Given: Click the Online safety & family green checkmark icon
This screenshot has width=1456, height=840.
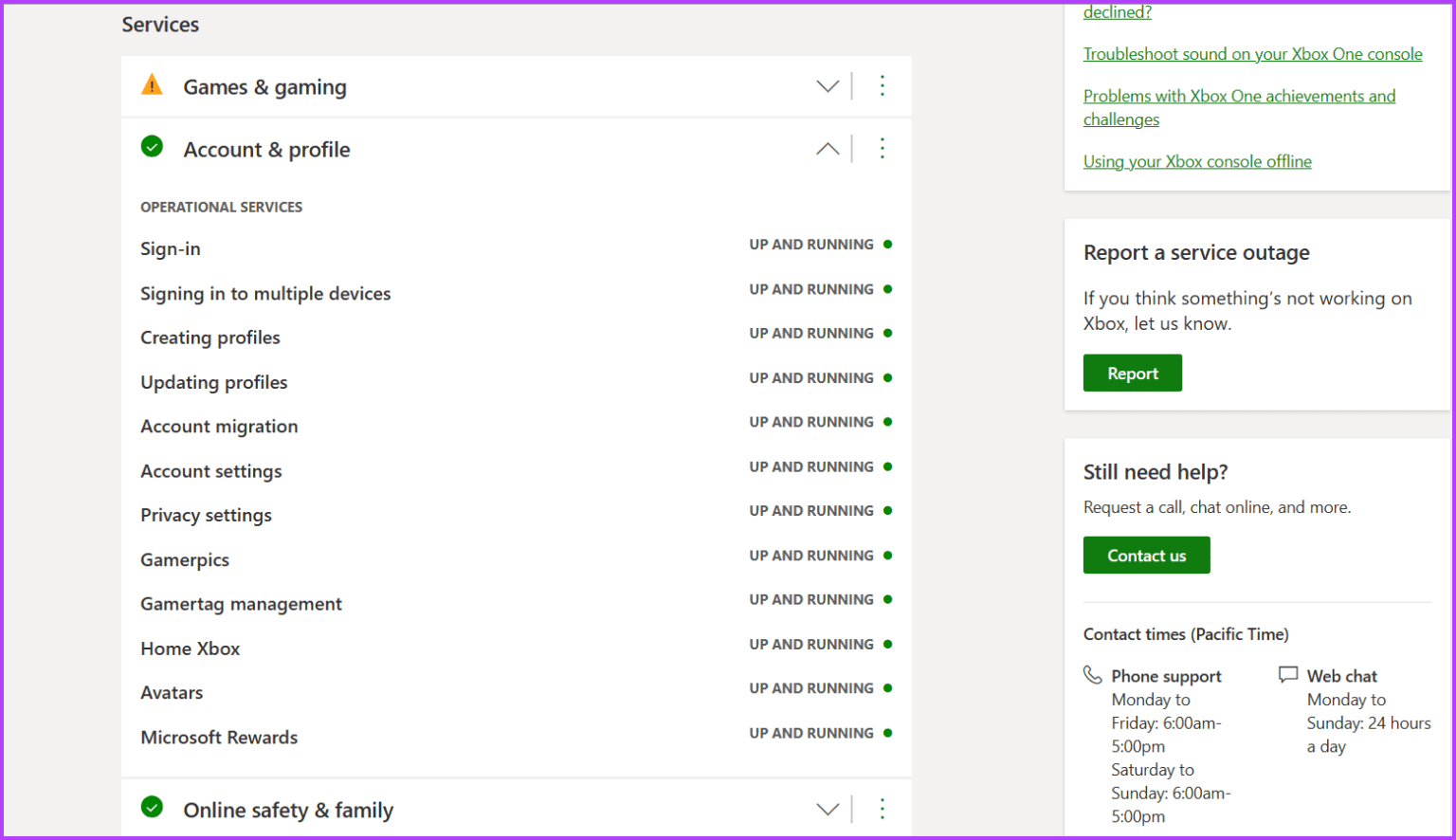Looking at the screenshot, I should 152,807.
